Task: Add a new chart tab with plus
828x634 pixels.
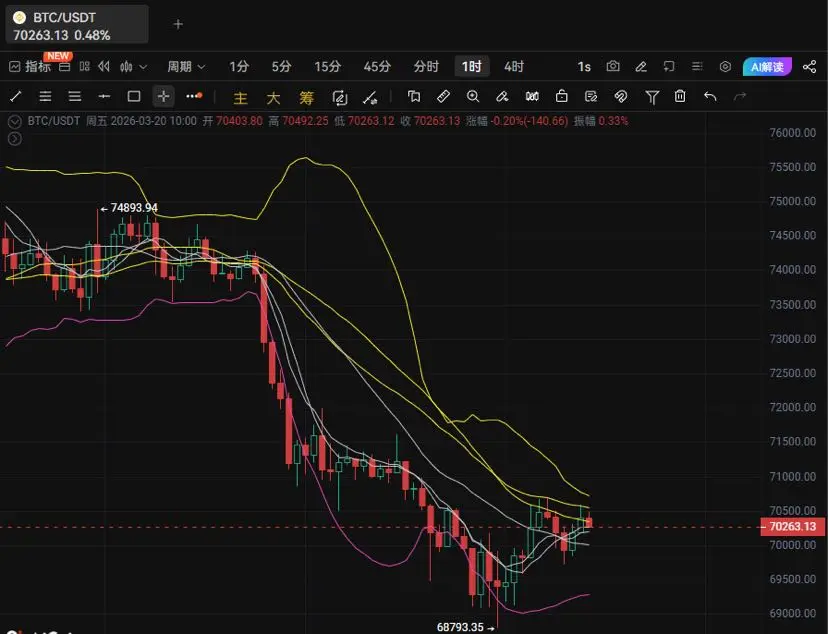Action: (x=178, y=24)
